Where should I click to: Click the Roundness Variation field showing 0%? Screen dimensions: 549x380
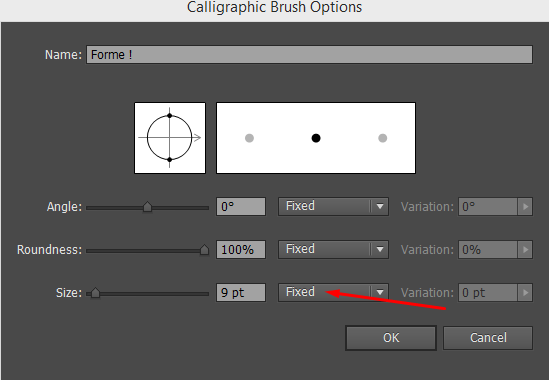(x=488, y=250)
